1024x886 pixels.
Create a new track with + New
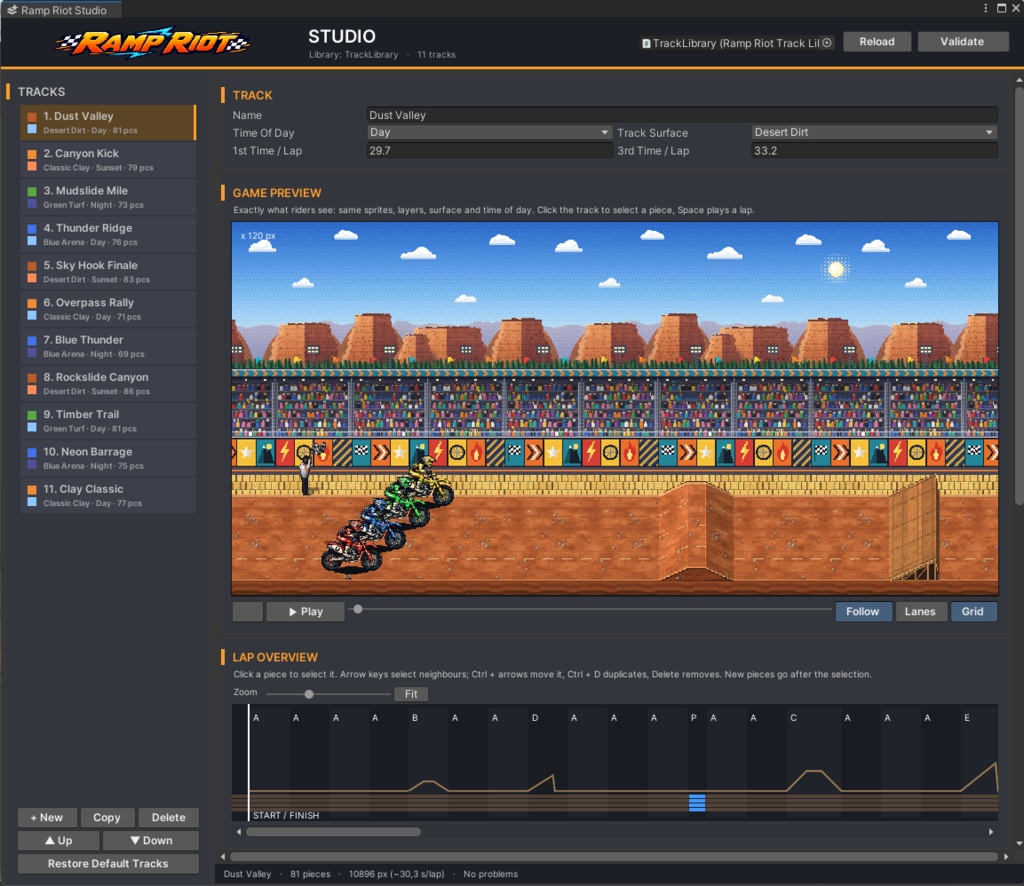[x=47, y=817]
